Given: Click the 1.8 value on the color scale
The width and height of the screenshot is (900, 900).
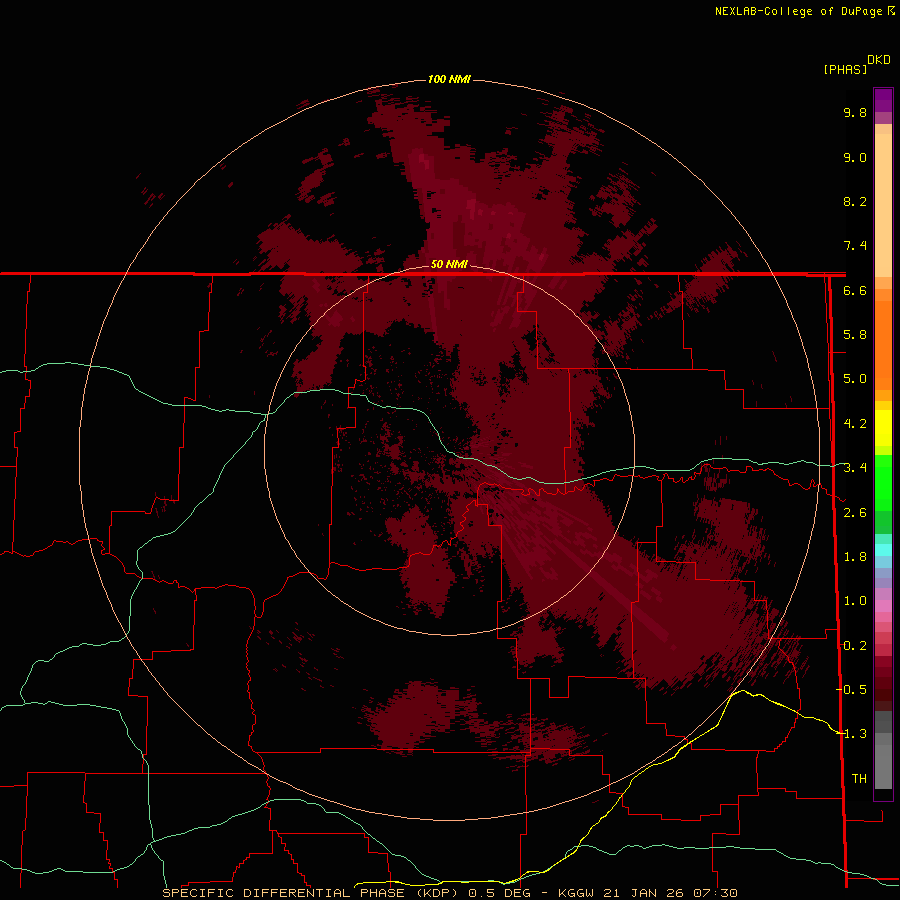Looking at the screenshot, I should coord(855,557).
